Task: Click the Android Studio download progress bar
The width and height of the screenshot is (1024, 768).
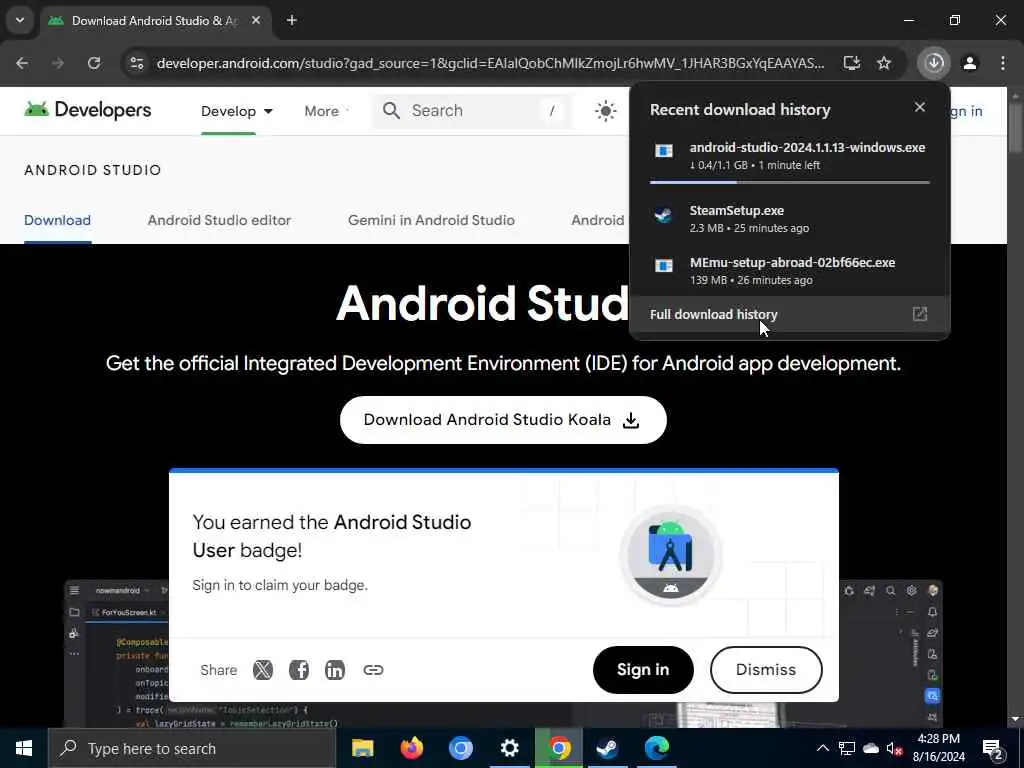Action: coord(790,182)
